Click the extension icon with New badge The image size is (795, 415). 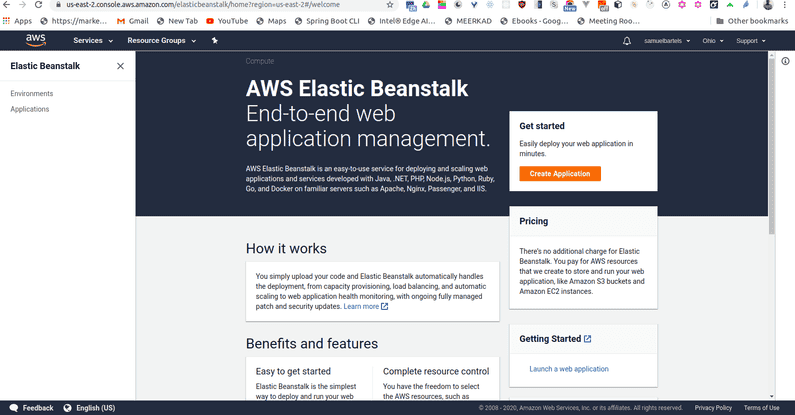[x=570, y=6]
